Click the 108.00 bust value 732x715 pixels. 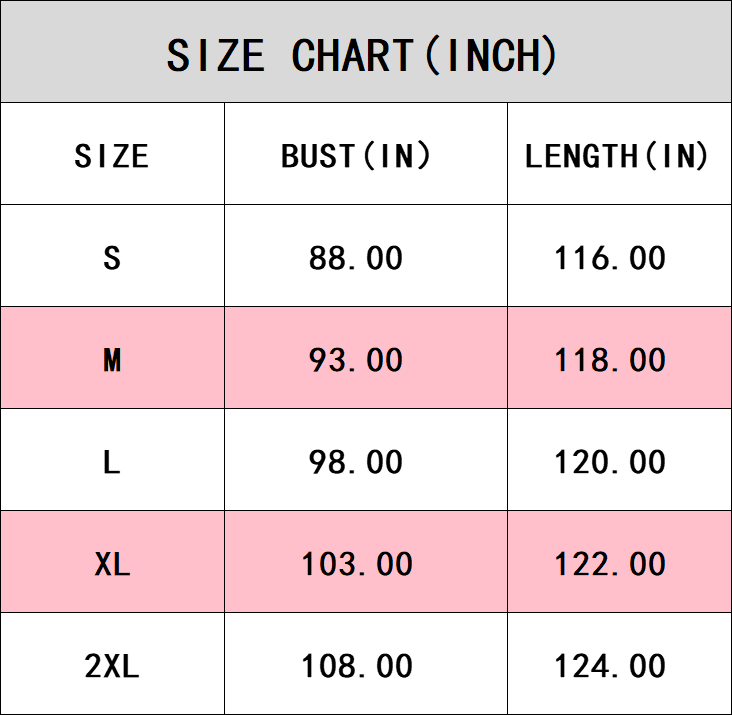(357, 666)
